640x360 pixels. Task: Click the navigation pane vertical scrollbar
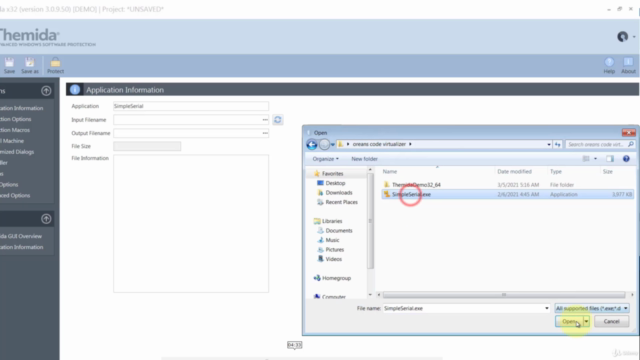coord(370,221)
